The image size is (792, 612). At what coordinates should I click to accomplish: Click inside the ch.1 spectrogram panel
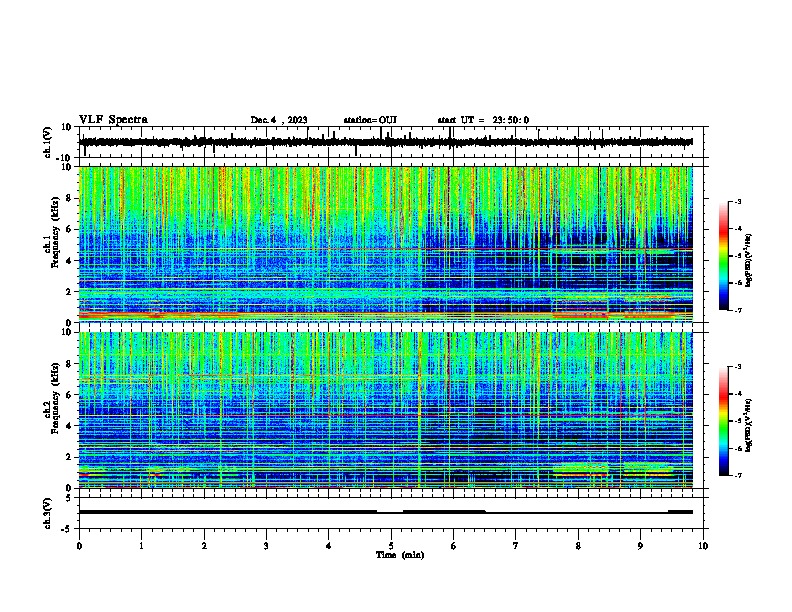click(386, 244)
